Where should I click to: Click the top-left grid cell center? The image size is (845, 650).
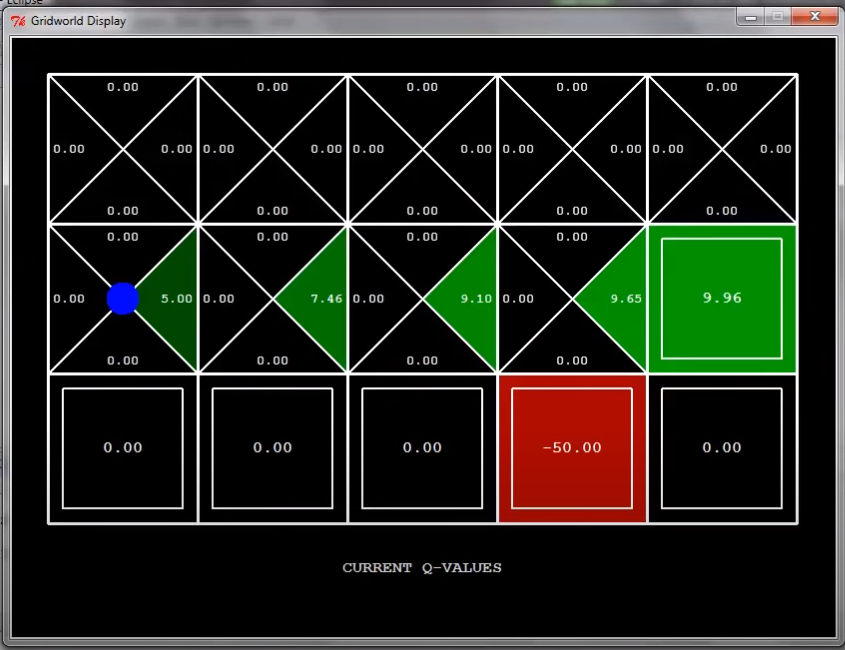click(123, 149)
